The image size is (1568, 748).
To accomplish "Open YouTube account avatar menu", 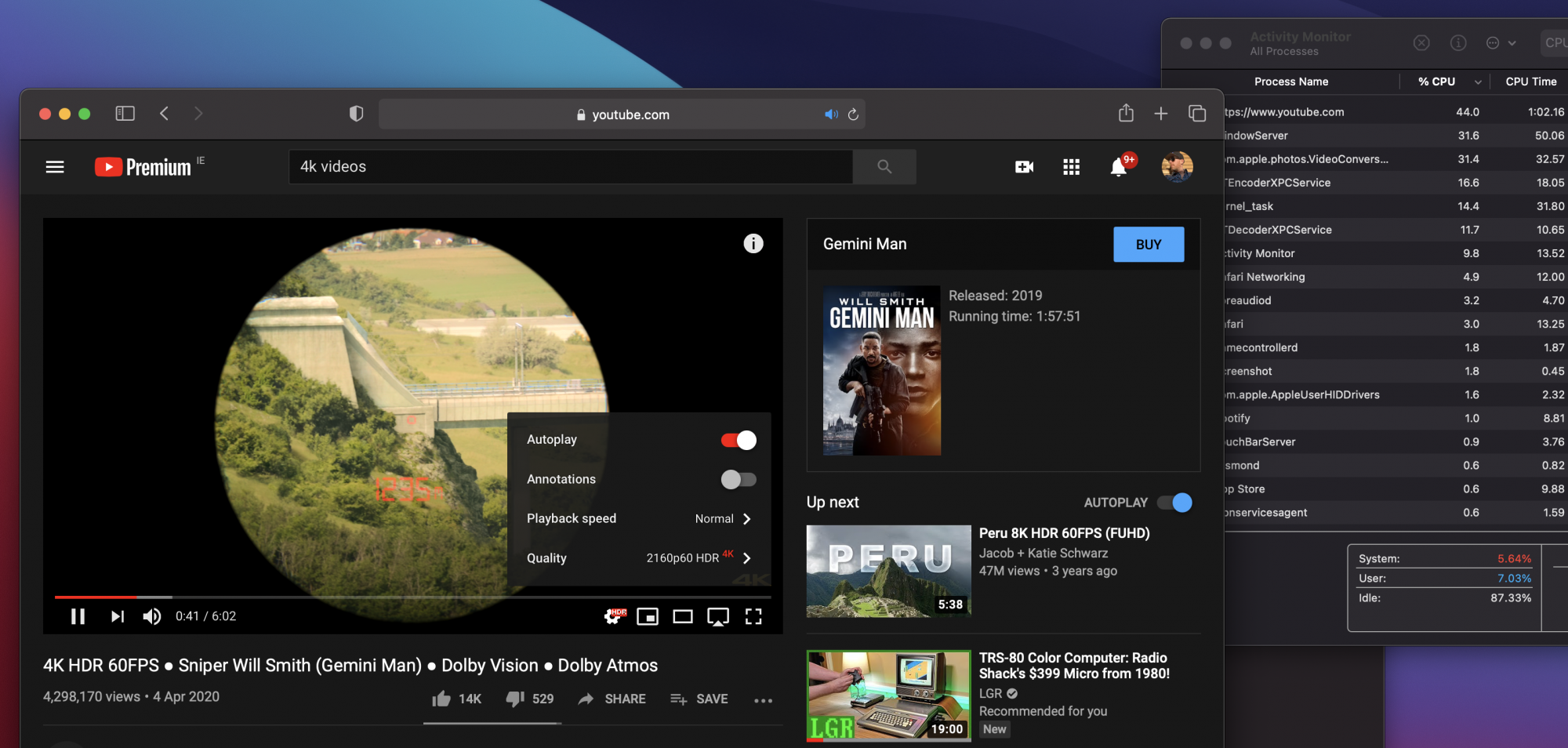I will pyautogui.click(x=1177, y=167).
